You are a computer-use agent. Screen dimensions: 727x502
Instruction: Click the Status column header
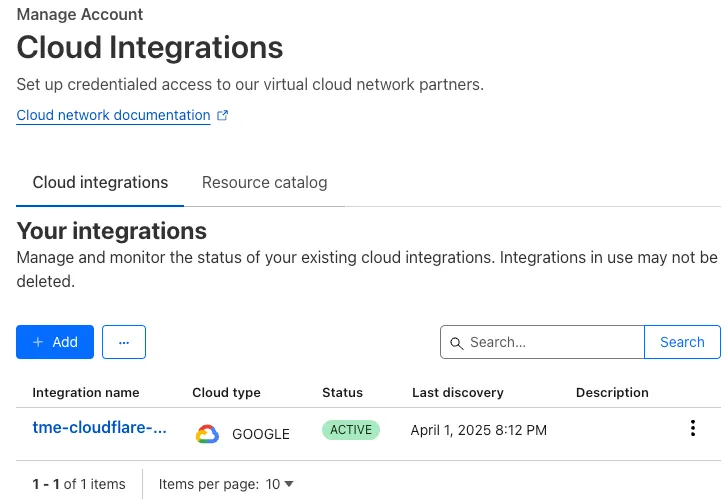click(342, 393)
